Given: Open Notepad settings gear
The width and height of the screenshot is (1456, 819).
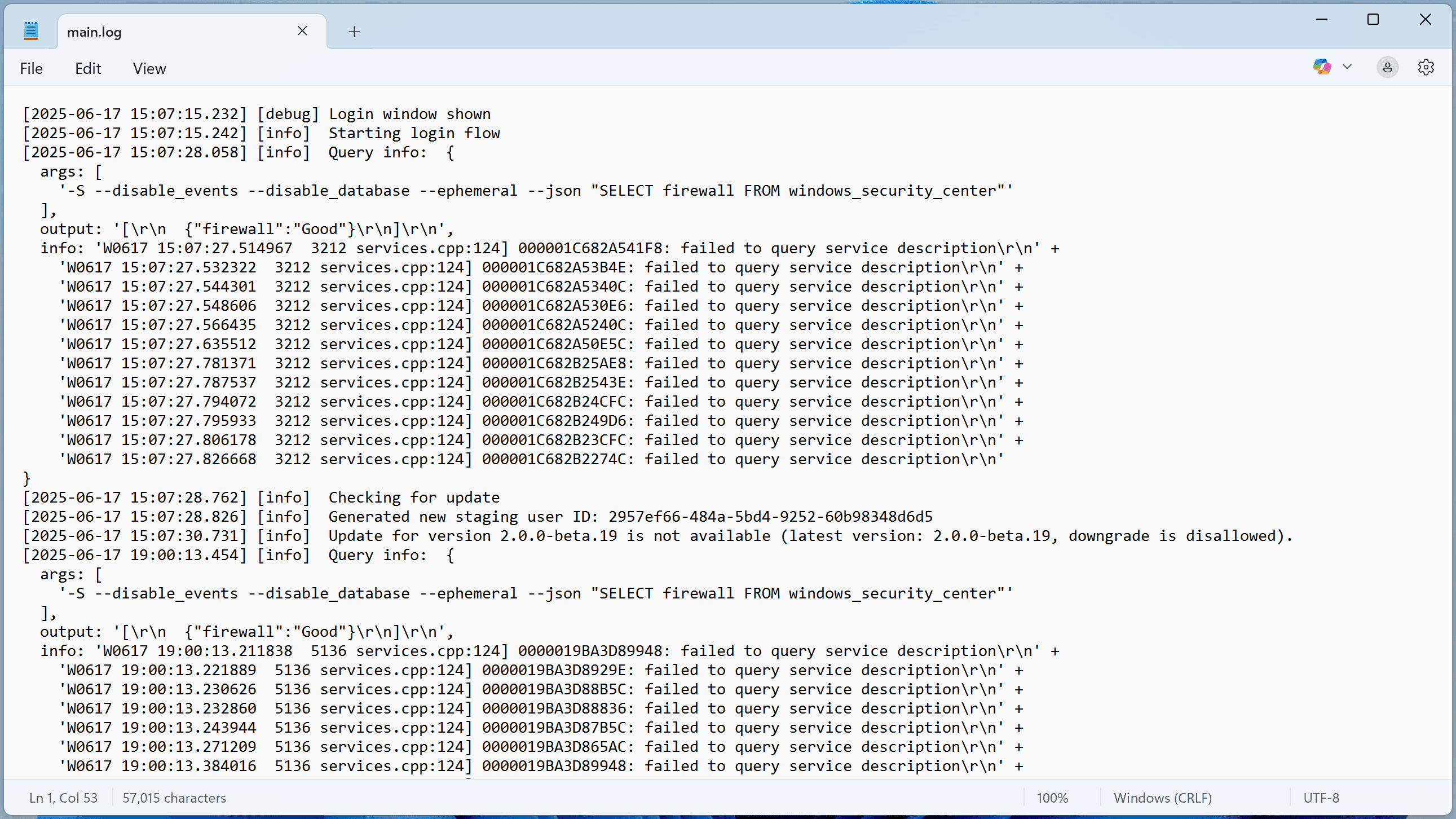Looking at the screenshot, I should (1426, 67).
